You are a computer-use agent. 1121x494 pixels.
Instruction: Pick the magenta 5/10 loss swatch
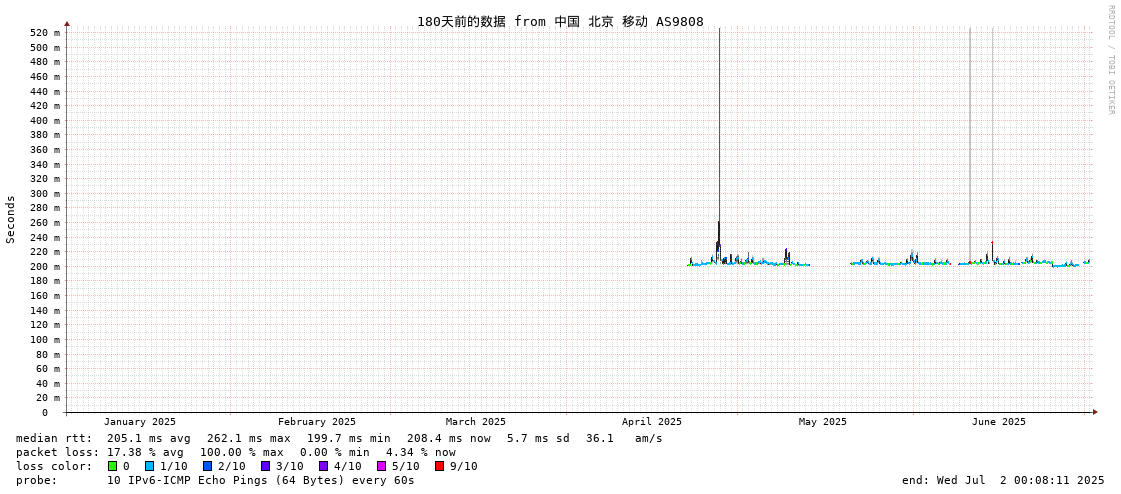point(382,466)
